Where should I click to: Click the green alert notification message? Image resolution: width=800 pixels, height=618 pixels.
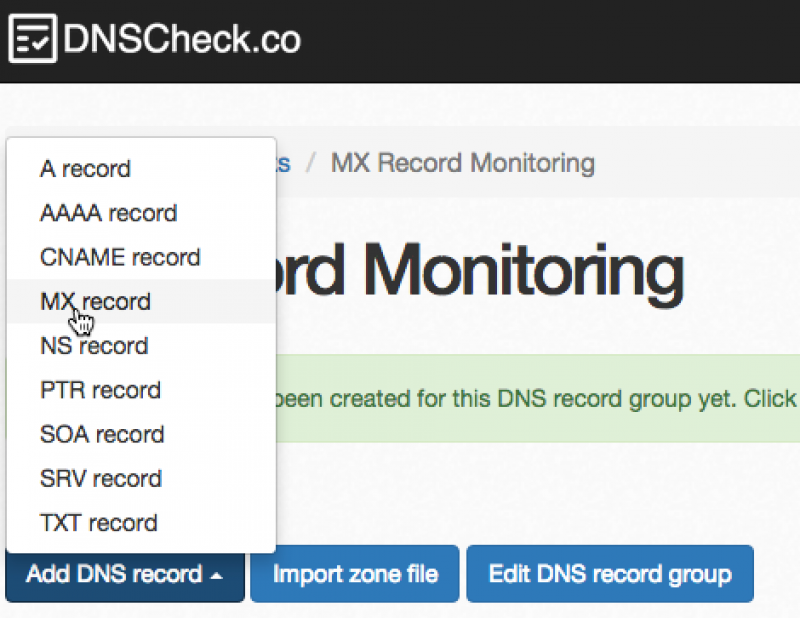click(x=530, y=399)
